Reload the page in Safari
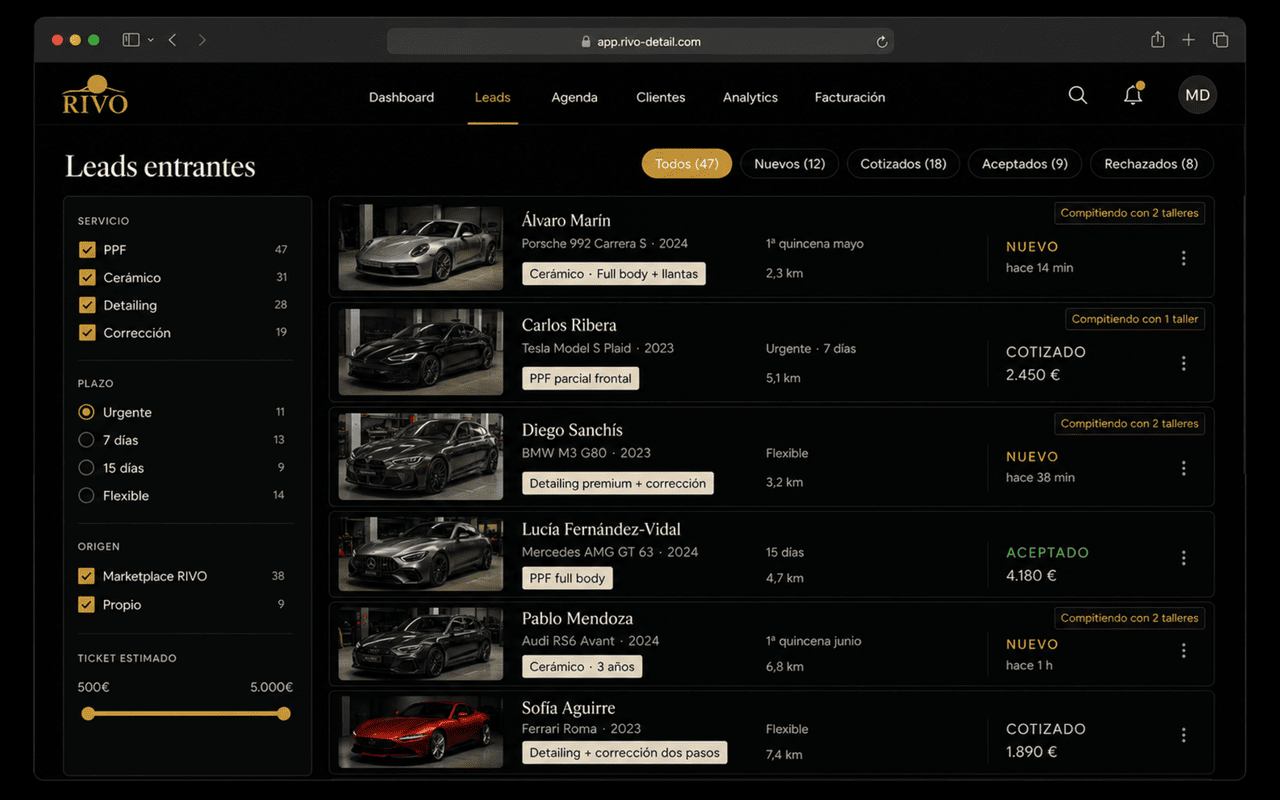Screen dimensions: 1280x800 881,42
